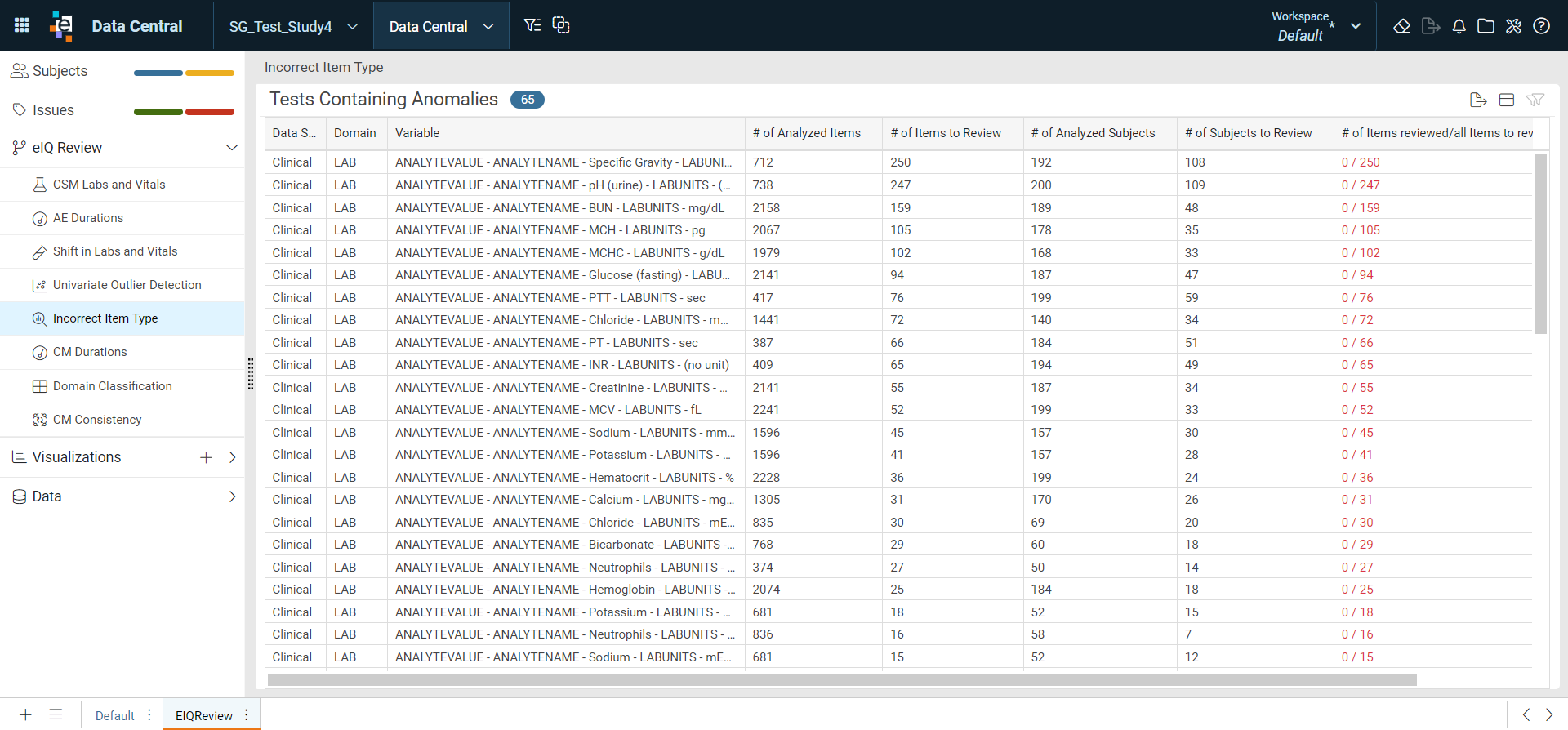Open the apps grid launcher
1568x730 pixels.
(22, 25)
